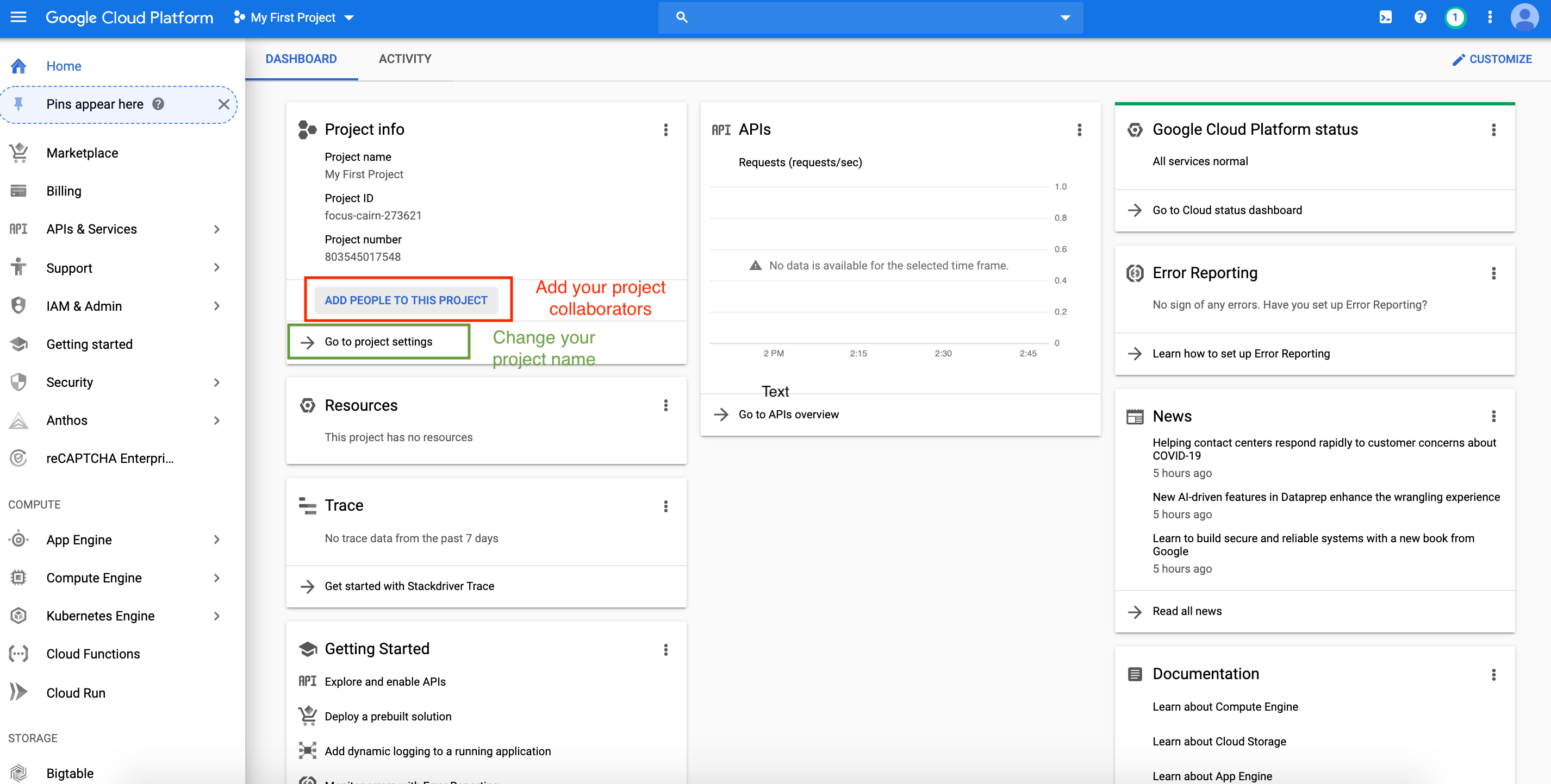Viewport: 1551px width, 784px height.
Task: Expand the search bar dropdown arrow
Action: pos(1065,17)
